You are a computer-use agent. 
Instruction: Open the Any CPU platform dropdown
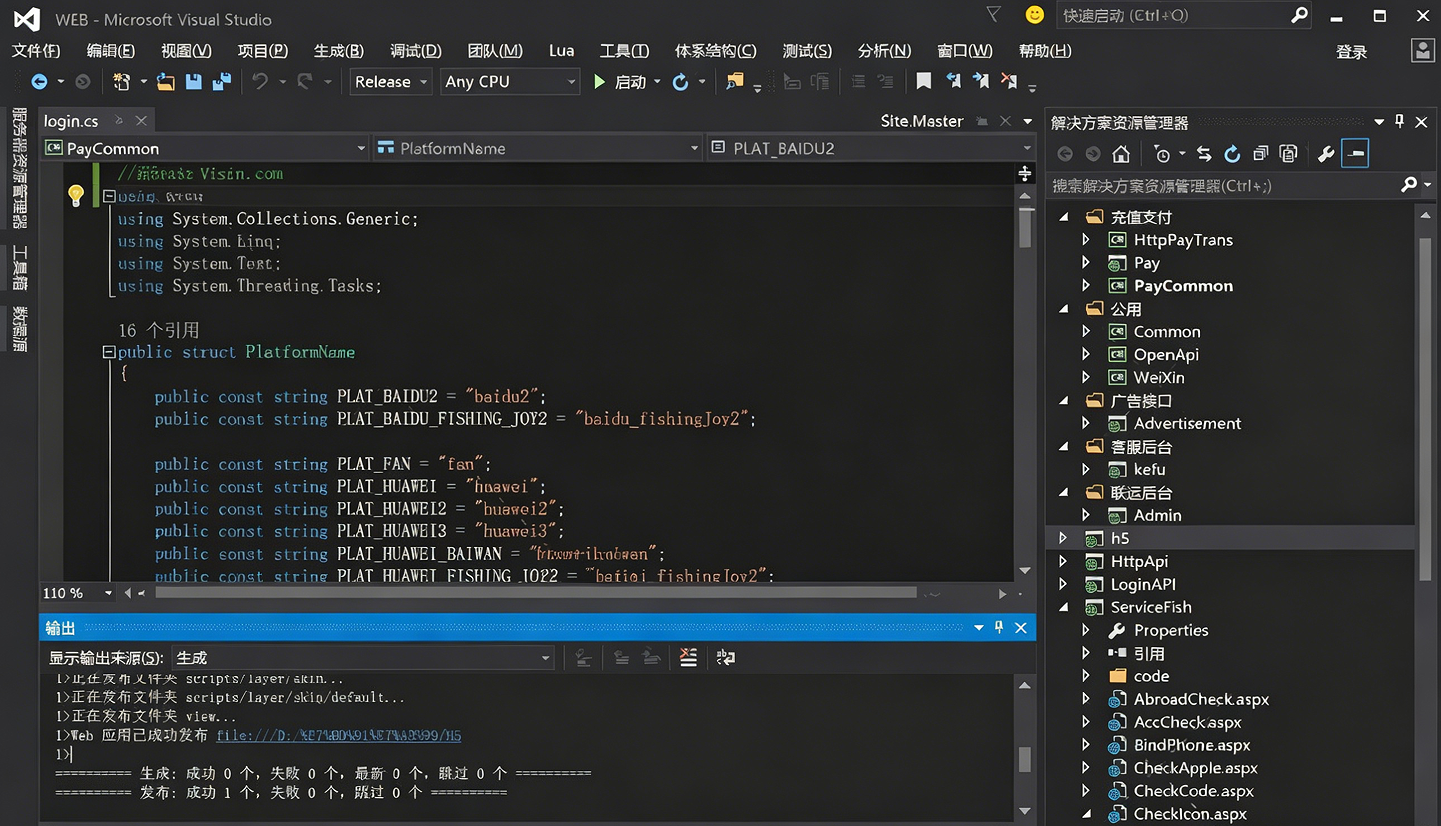tap(510, 82)
